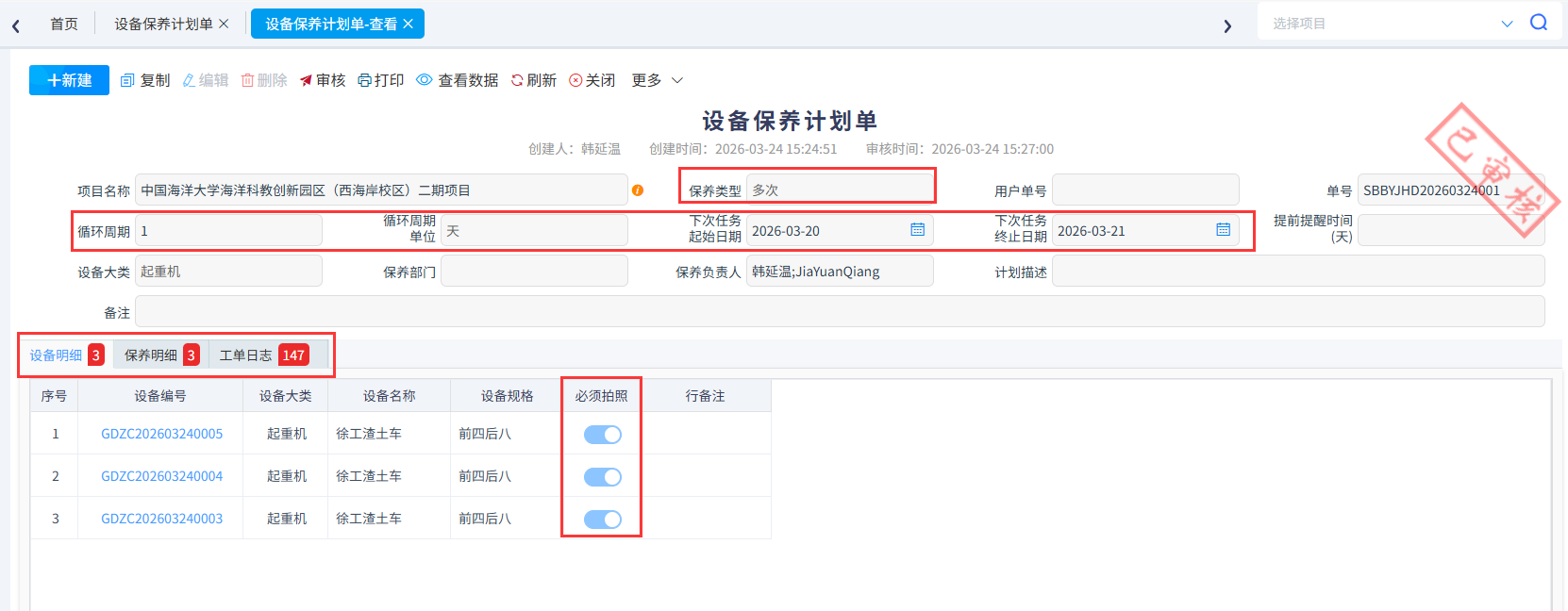Click the 序号 column header
Viewport: 1568px width, 611px height.
(55, 396)
